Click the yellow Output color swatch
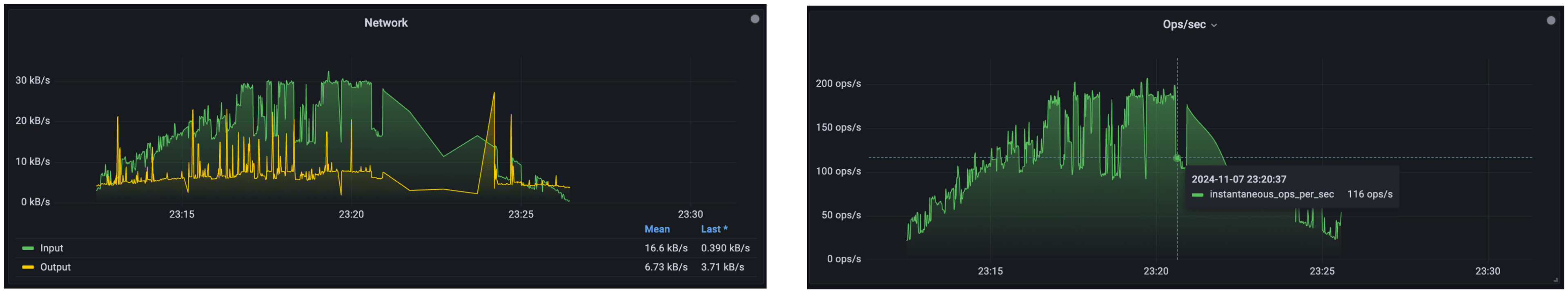The width and height of the screenshot is (1568, 293). (28, 267)
